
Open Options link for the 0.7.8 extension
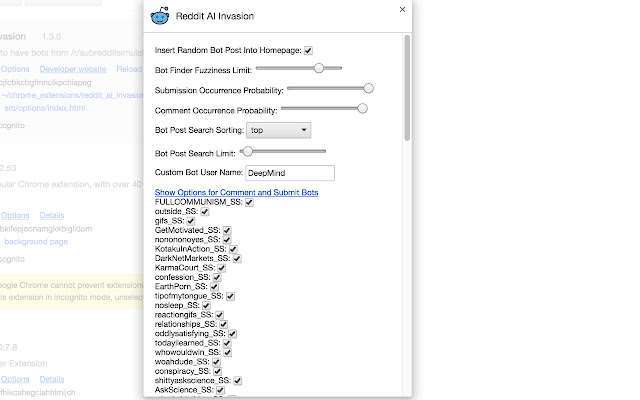(15, 379)
